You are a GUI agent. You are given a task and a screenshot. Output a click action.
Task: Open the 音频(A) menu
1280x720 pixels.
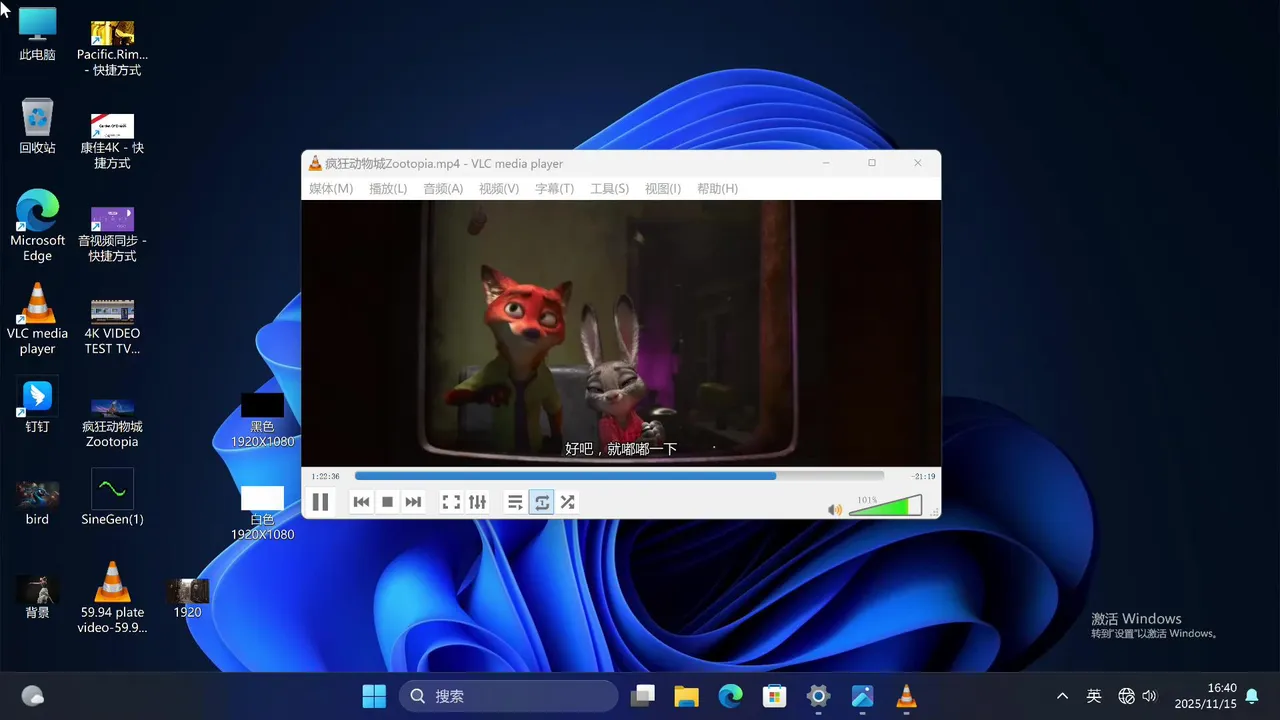443,189
